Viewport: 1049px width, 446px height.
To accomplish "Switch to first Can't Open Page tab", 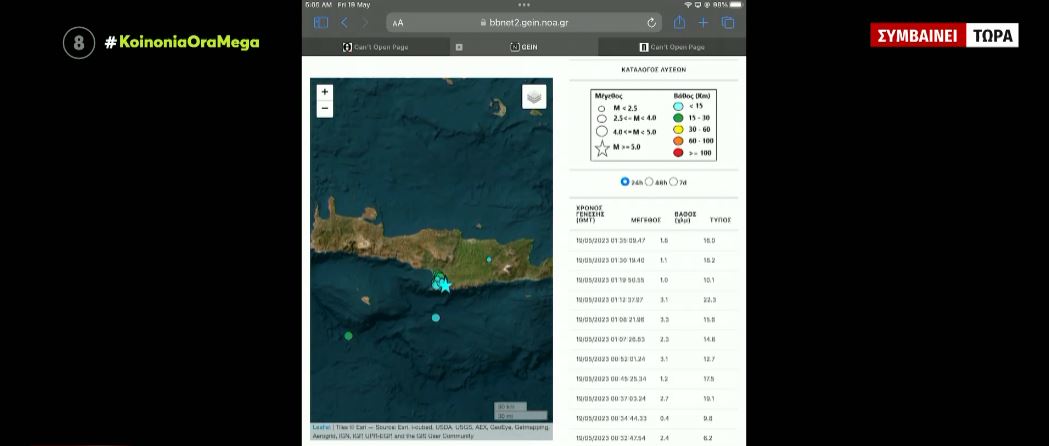I will [x=375, y=47].
